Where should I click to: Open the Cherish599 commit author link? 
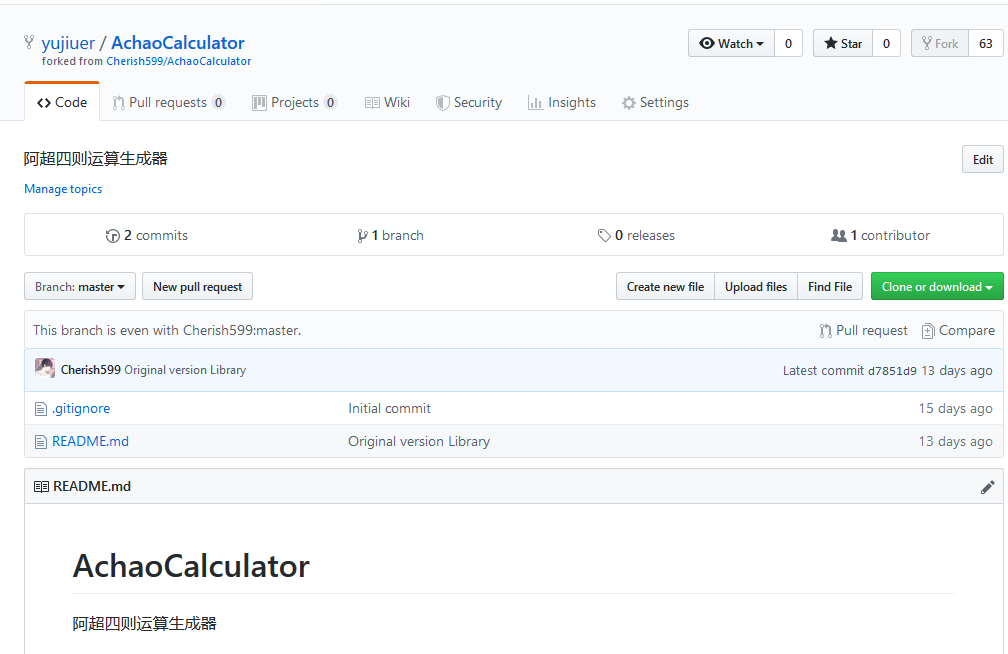(91, 370)
